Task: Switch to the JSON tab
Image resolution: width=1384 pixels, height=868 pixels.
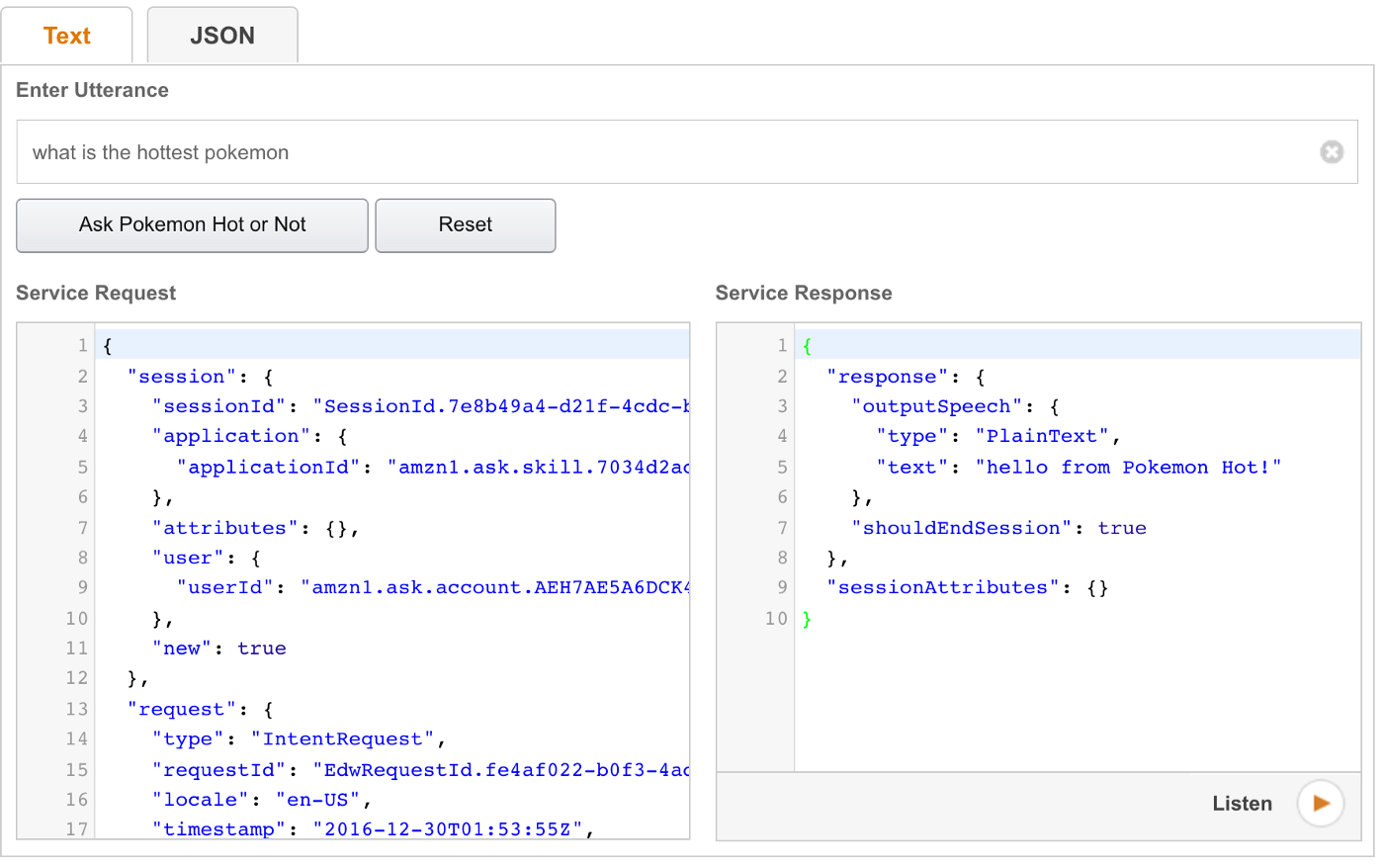Action: pos(222,36)
